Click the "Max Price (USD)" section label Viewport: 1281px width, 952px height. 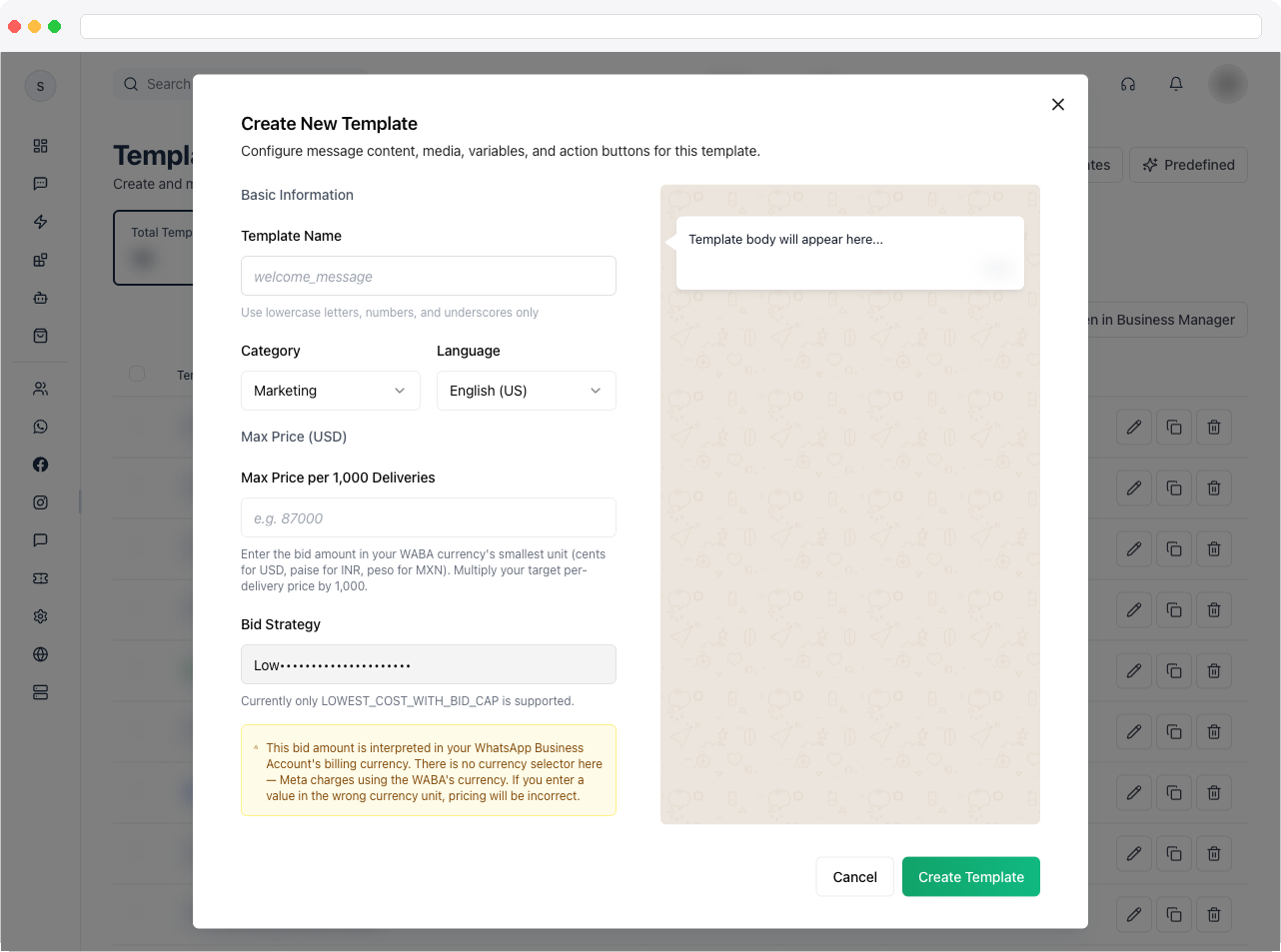[x=294, y=437]
